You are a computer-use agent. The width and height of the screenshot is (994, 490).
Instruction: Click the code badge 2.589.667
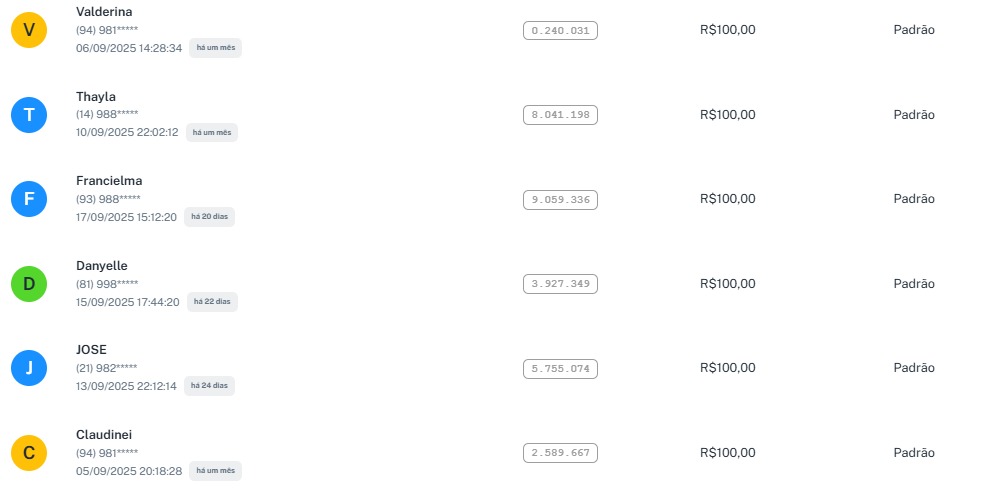pyautogui.click(x=560, y=453)
